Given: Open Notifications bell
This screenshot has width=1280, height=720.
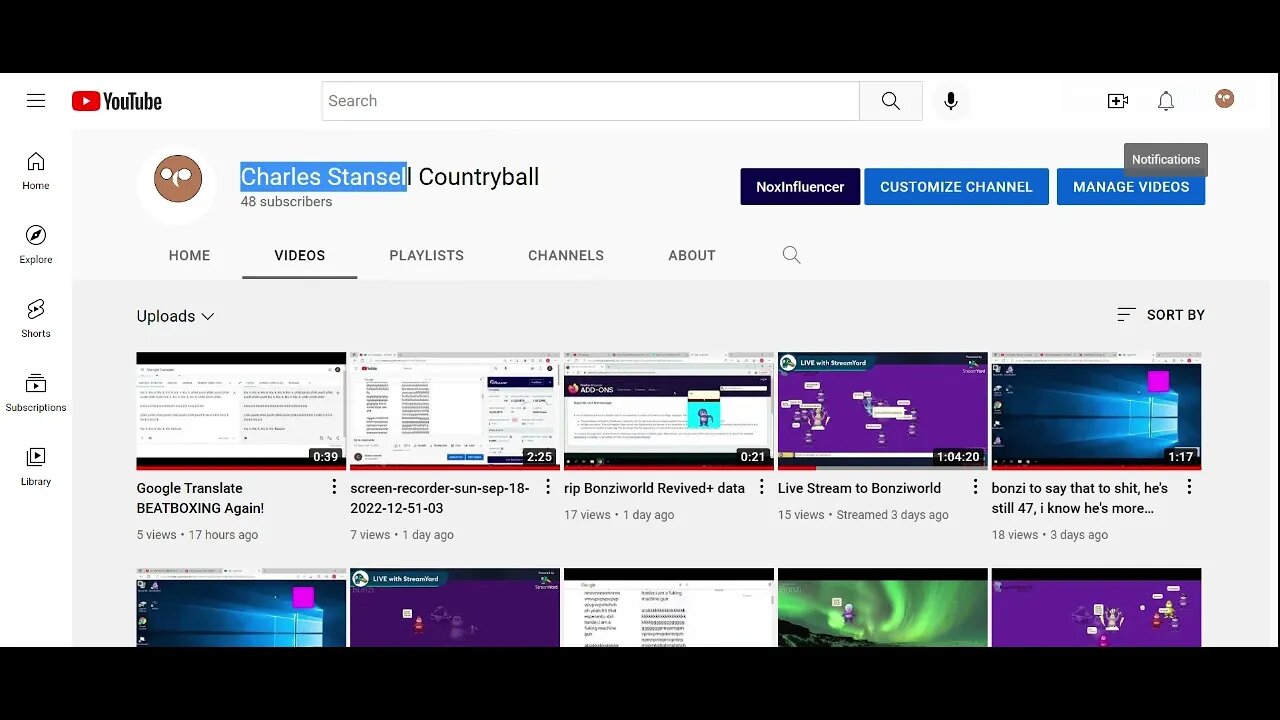Looking at the screenshot, I should (1166, 101).
